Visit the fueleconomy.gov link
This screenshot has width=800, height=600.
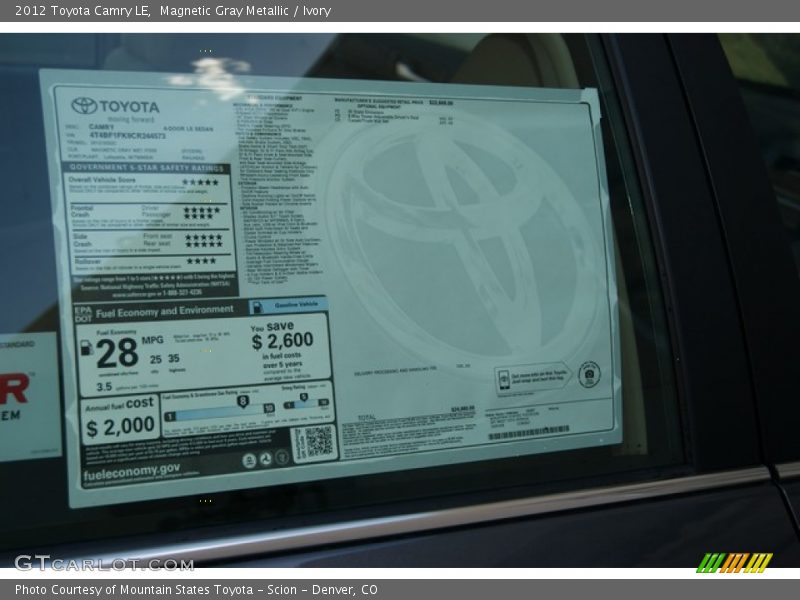[130, 470]
